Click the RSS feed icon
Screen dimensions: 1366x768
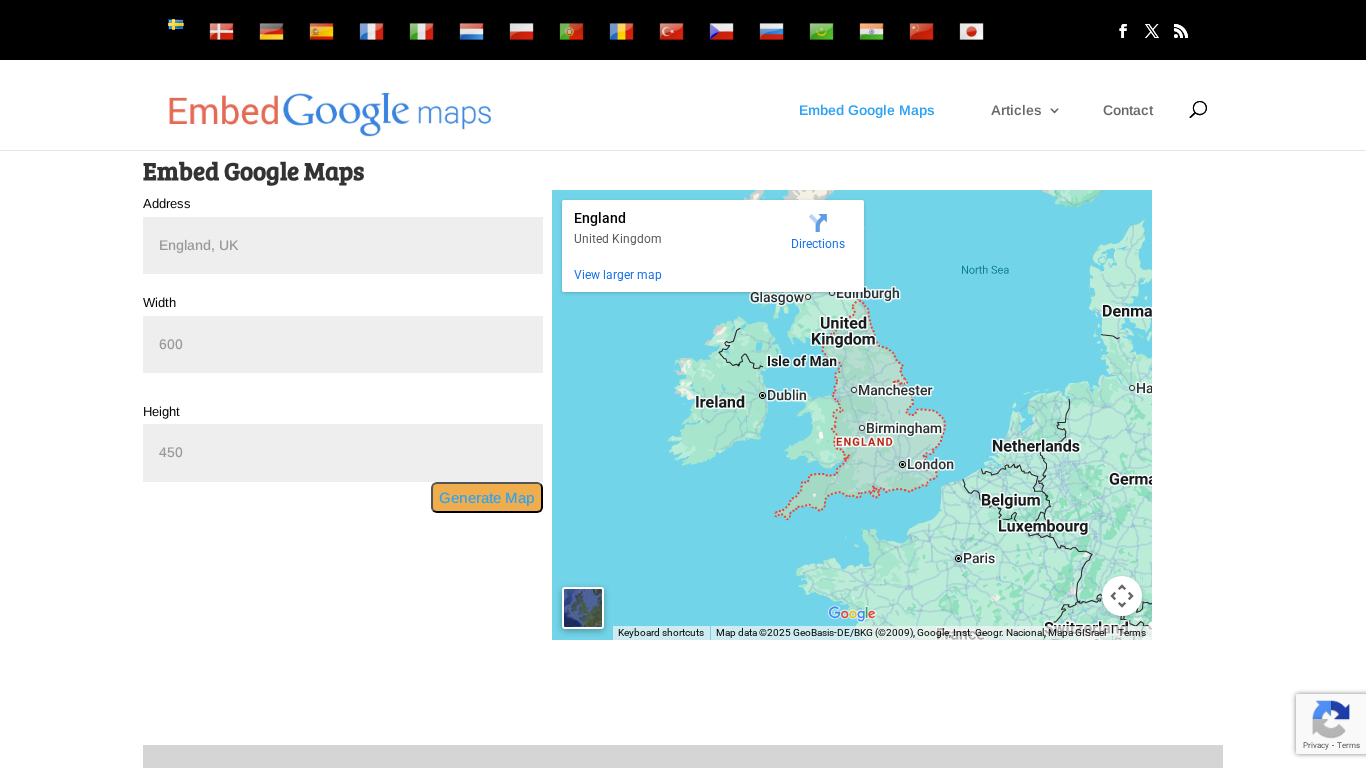(x=1181, y=31)
